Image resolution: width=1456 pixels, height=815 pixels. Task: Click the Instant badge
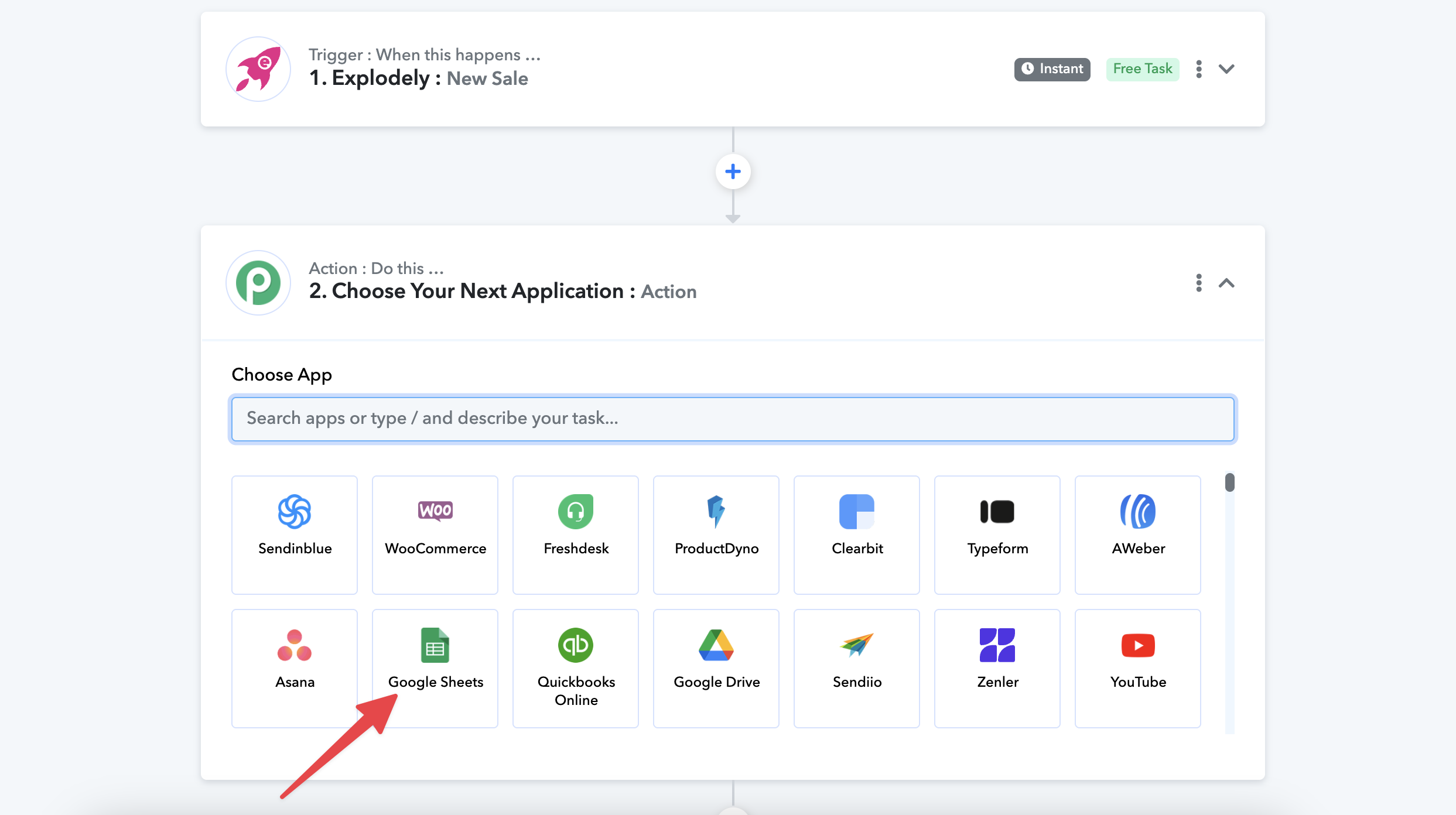1052,69
